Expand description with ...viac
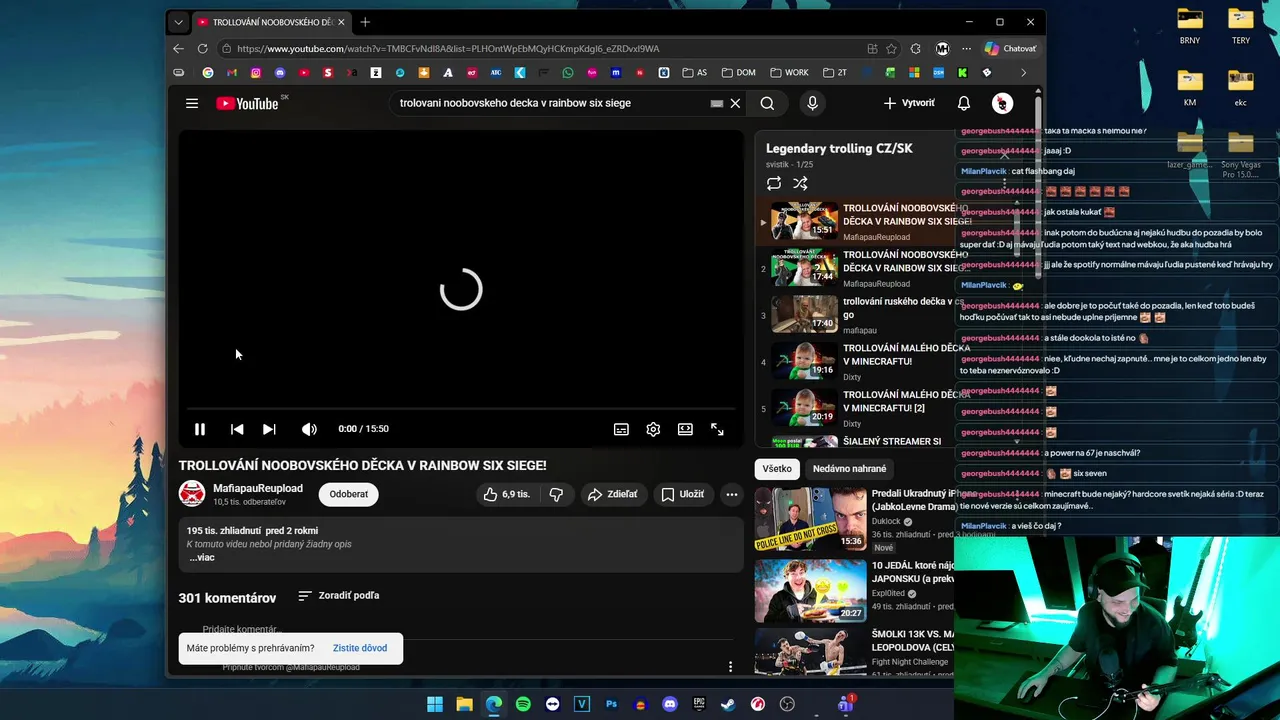 (202, 558)
